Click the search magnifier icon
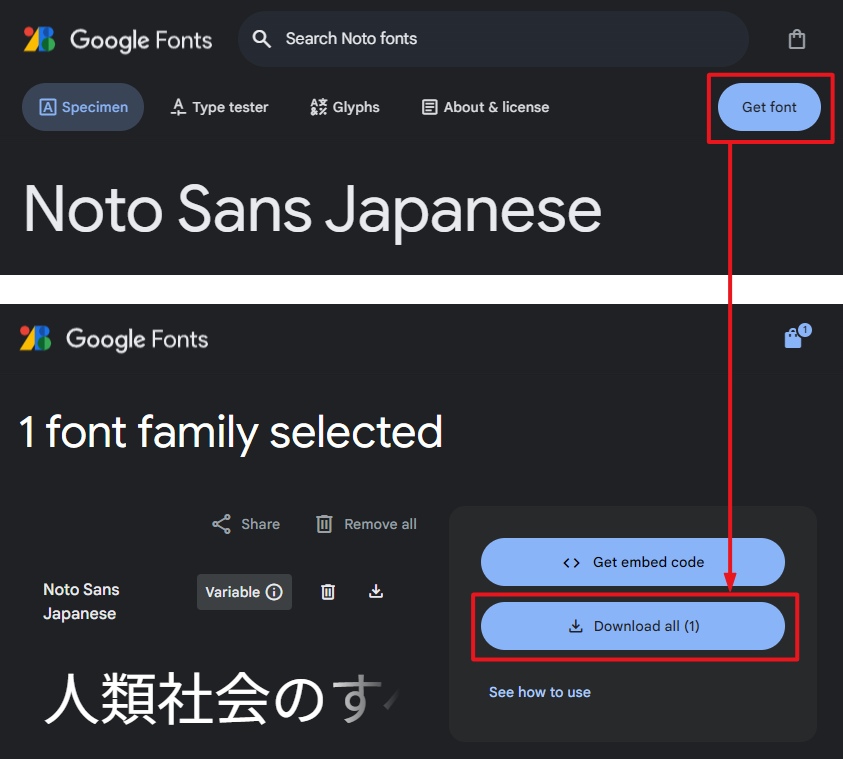The height and width of the screenshot is (759, 843). [x=262, y=39]
